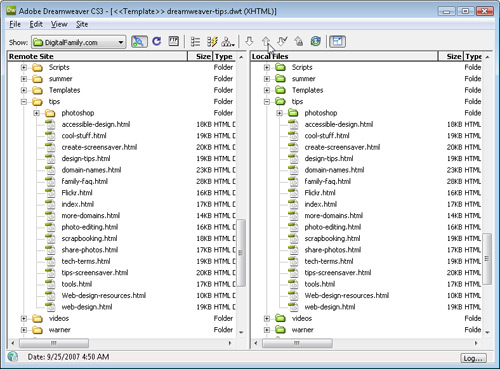Switch to Site Files view icon

coord(195,42)
